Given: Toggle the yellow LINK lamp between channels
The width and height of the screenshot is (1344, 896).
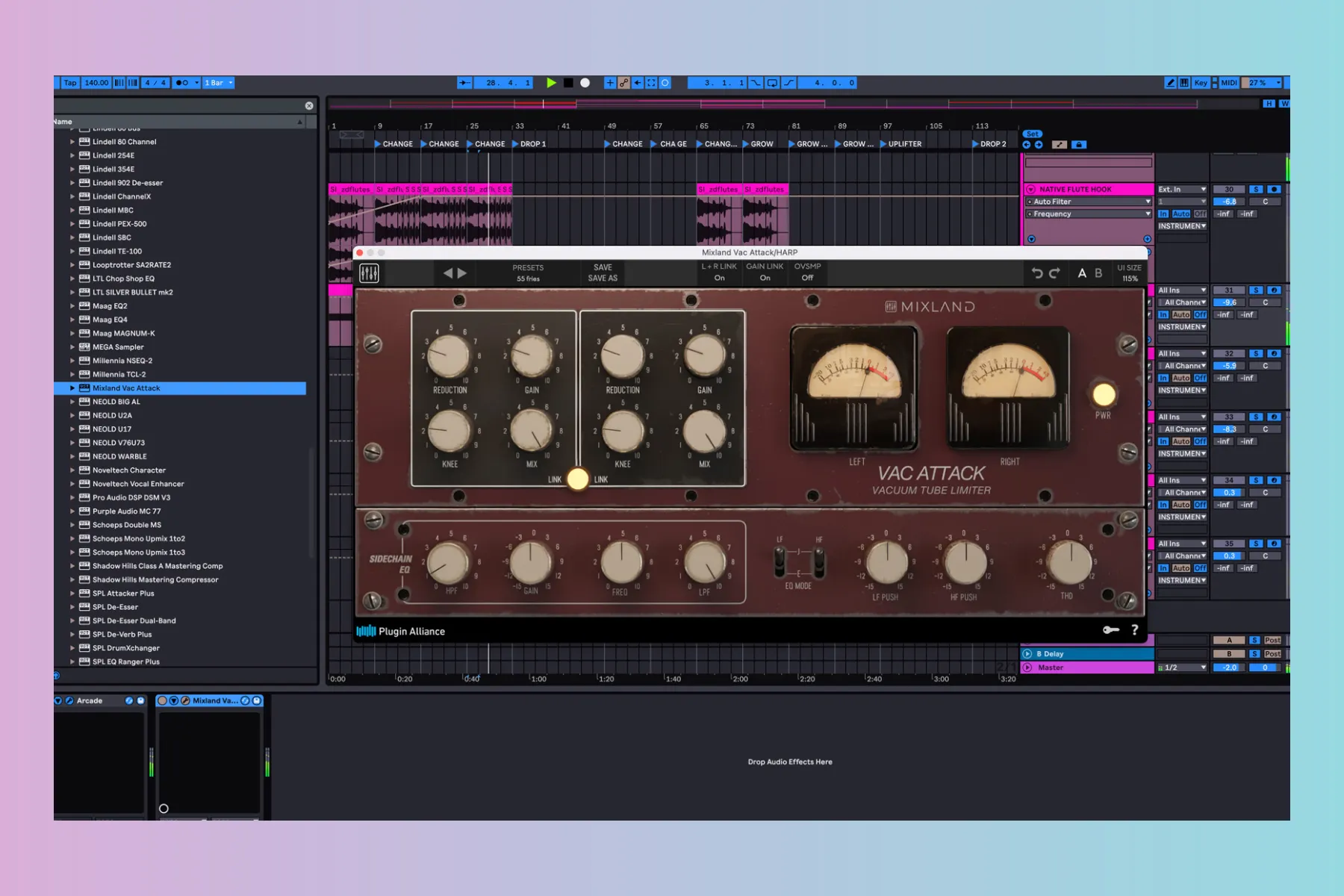Looking at the screenshot, I should pos(578,479).
